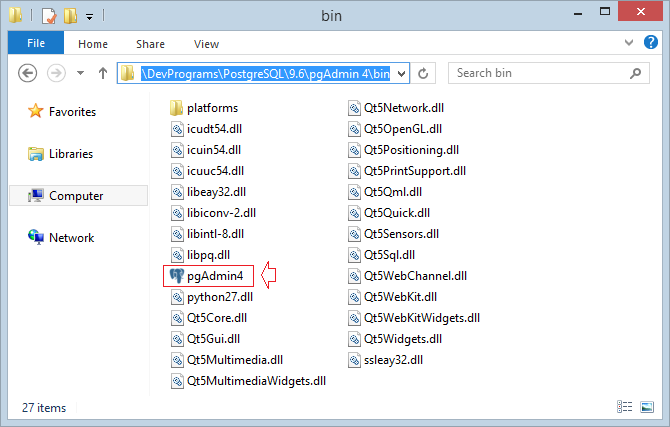670x427 pixels.
Task: Minimize the bin Explorer window
Action: (578, 14)
